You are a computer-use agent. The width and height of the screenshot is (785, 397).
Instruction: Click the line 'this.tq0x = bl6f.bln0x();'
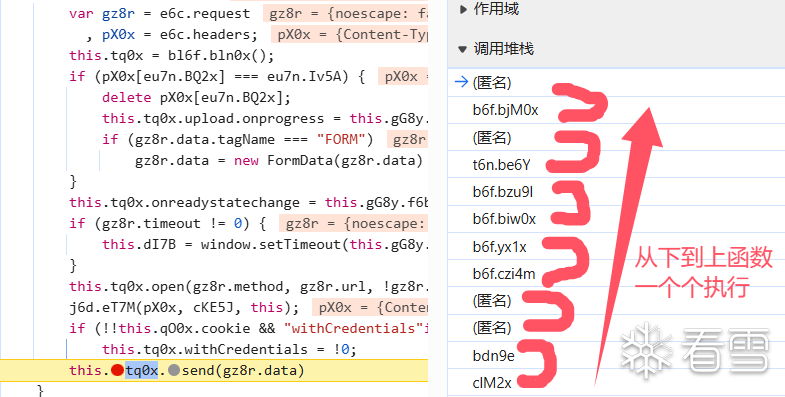click(x=172, y=55)
